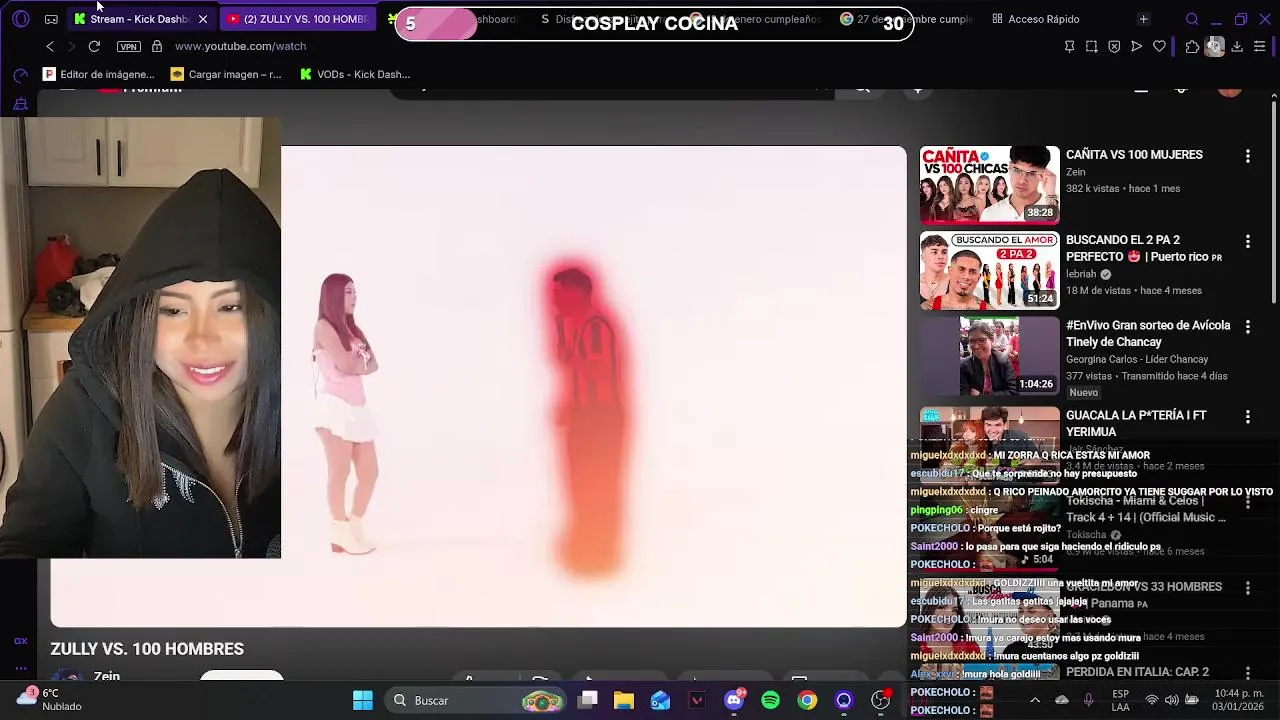The image size is (1280, 720).
Task: Open options menu for BUSCANDO EL 2 PA 2
Action: coord(1247,241)
